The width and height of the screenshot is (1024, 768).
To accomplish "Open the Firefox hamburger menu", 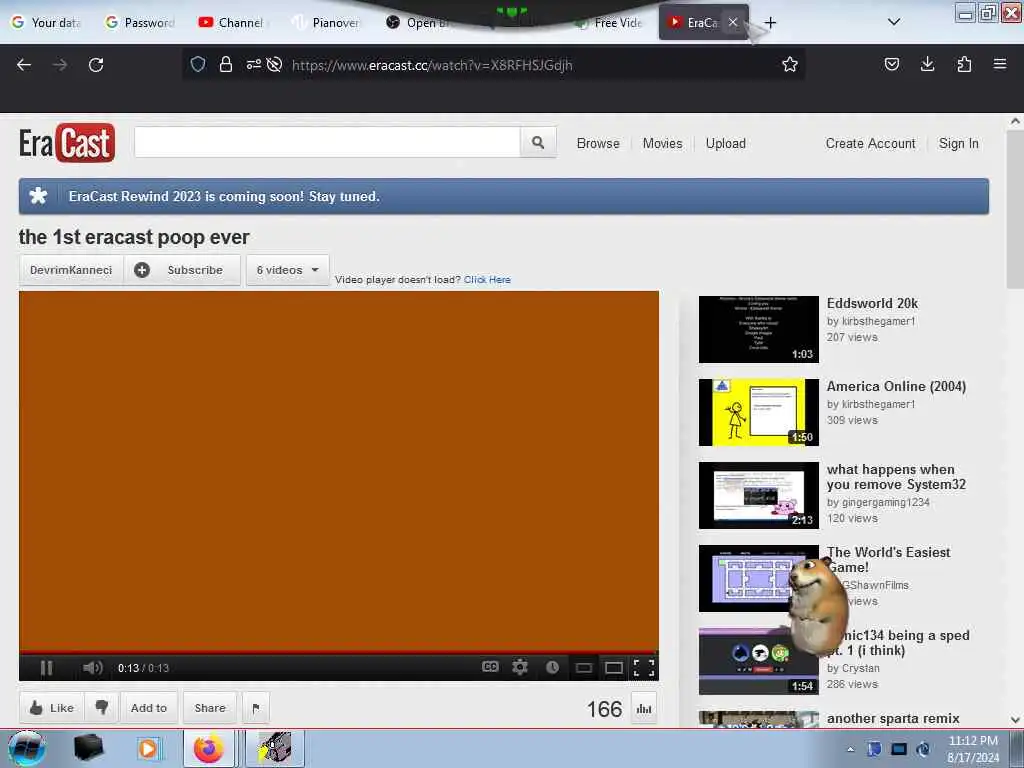I will pyautogui.click(x=1000, y=64).
